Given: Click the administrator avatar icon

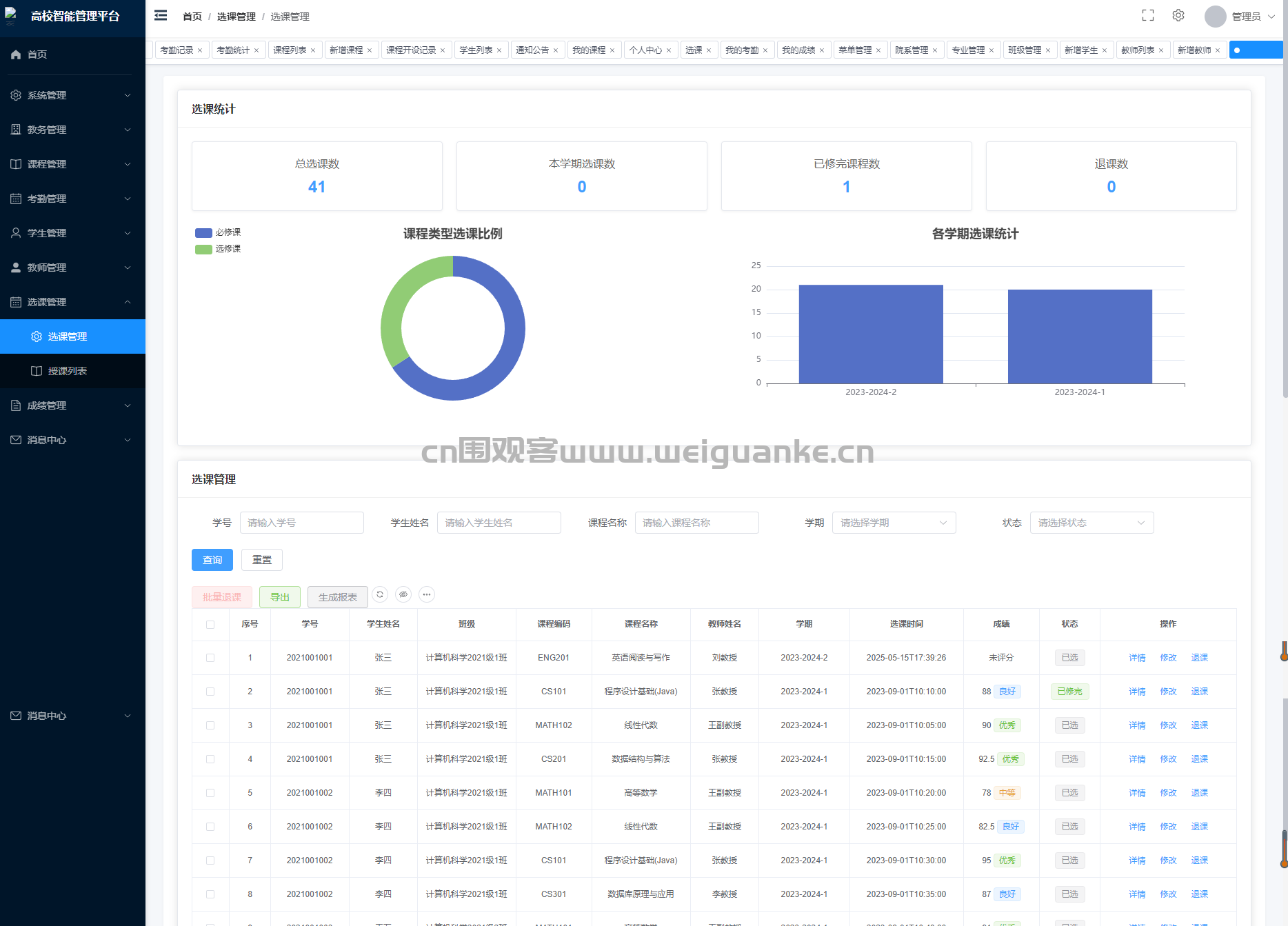Looking at the screenshot, I should 1215,17.
